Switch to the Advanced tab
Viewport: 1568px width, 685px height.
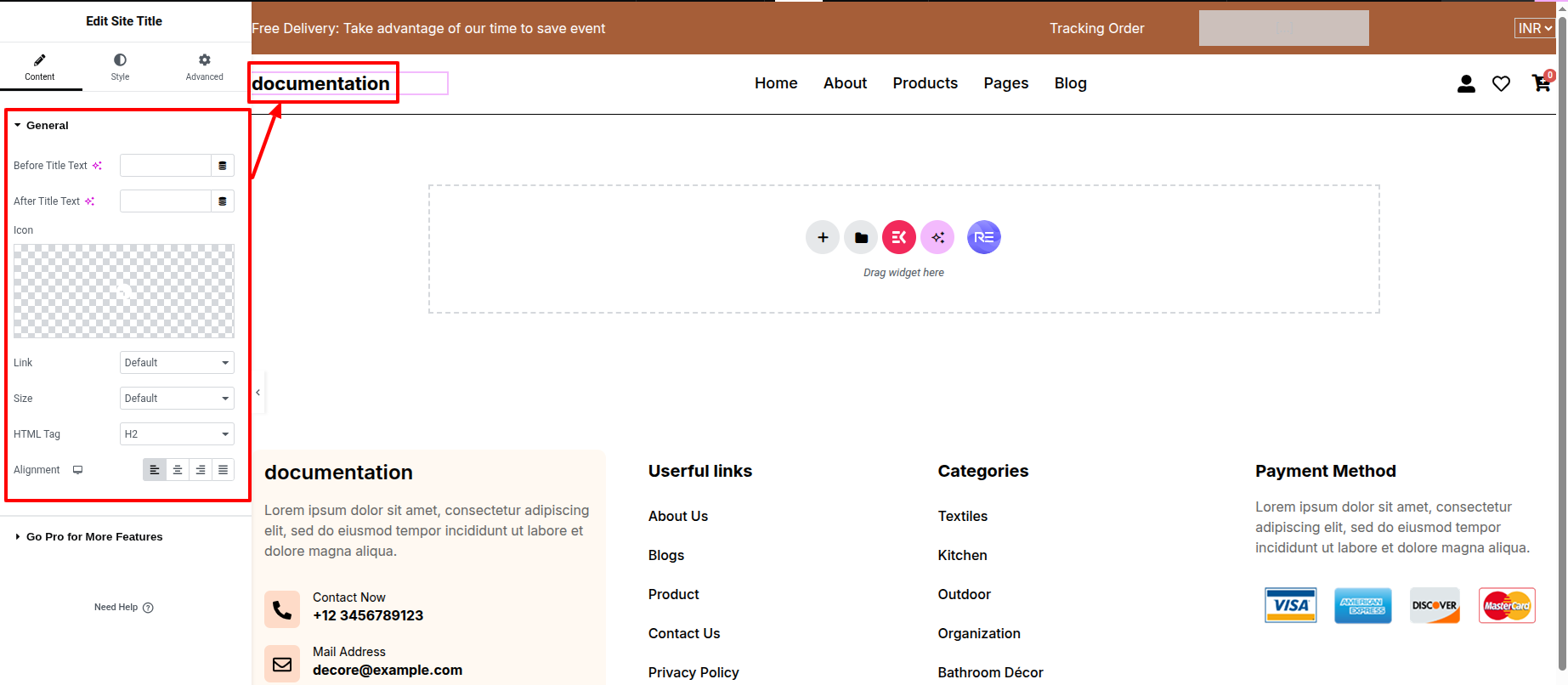pos(204,67)
